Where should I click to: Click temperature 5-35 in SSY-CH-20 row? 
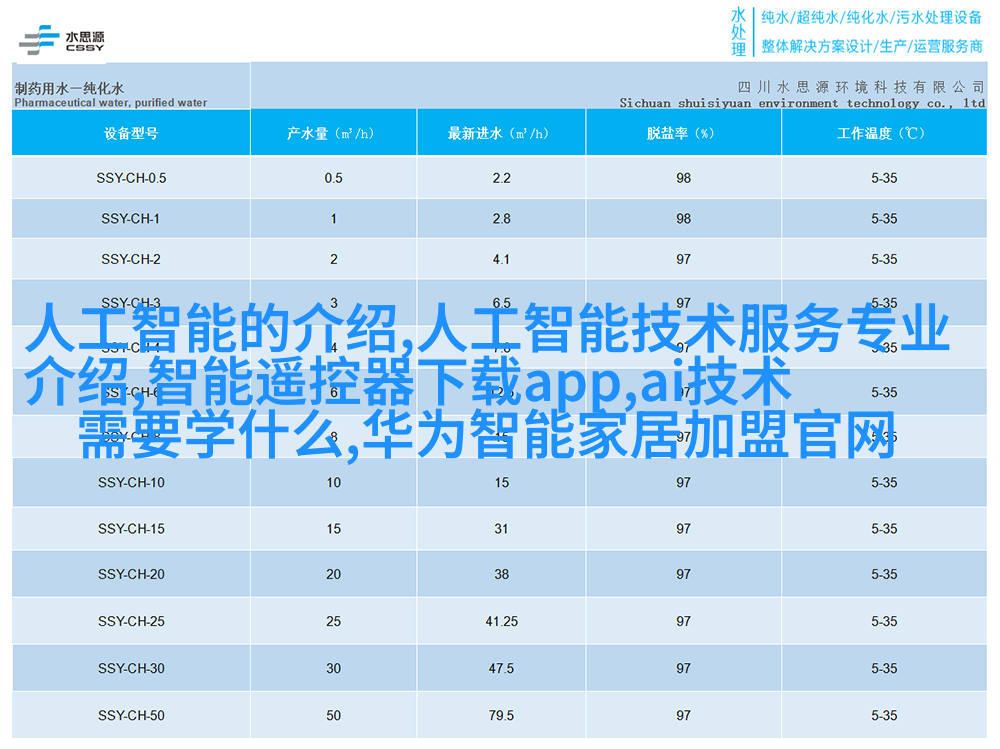[884, 574]
